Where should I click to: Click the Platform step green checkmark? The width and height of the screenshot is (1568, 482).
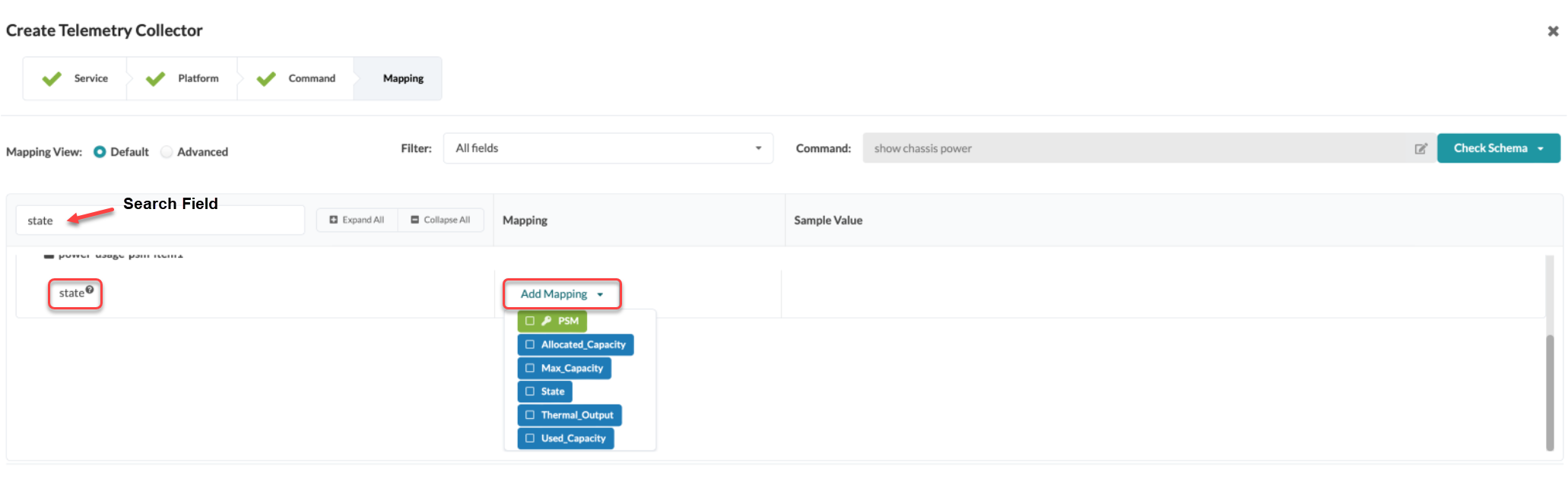click(x=156, y=78)
